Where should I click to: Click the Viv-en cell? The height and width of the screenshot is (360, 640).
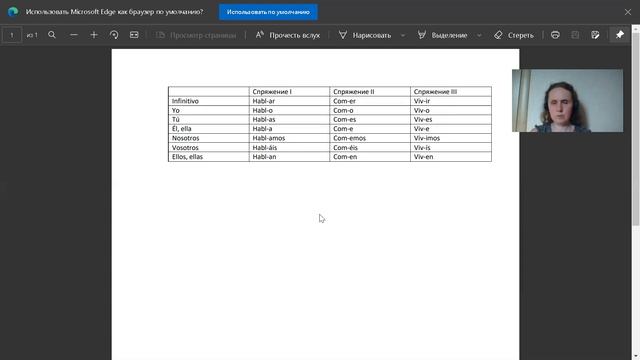451,157
